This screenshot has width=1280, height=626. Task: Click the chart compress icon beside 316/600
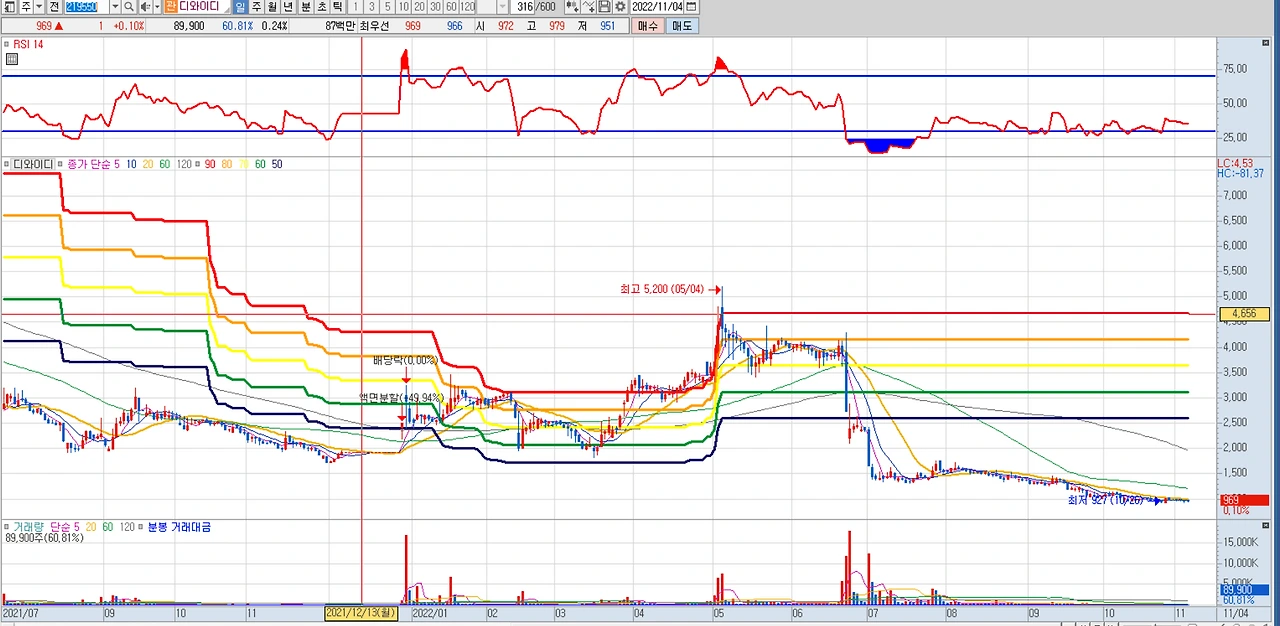pyautogui.click(x=572, y=7)
